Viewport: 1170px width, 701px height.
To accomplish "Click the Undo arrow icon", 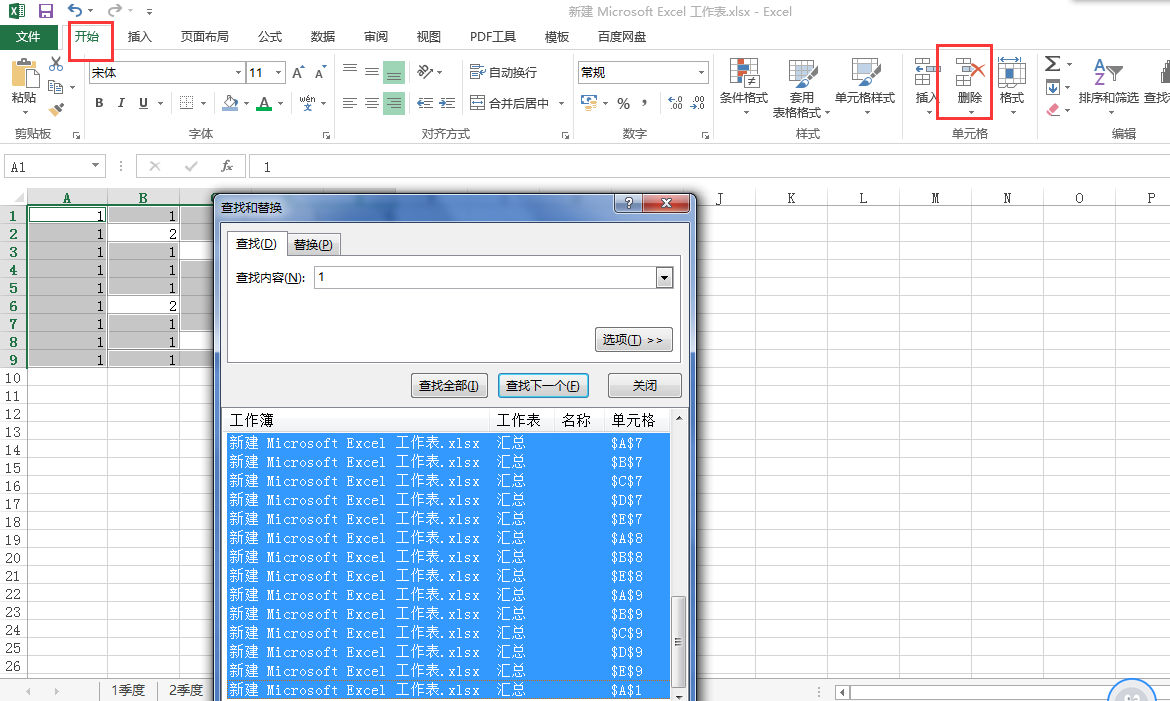I will [75, 10].
